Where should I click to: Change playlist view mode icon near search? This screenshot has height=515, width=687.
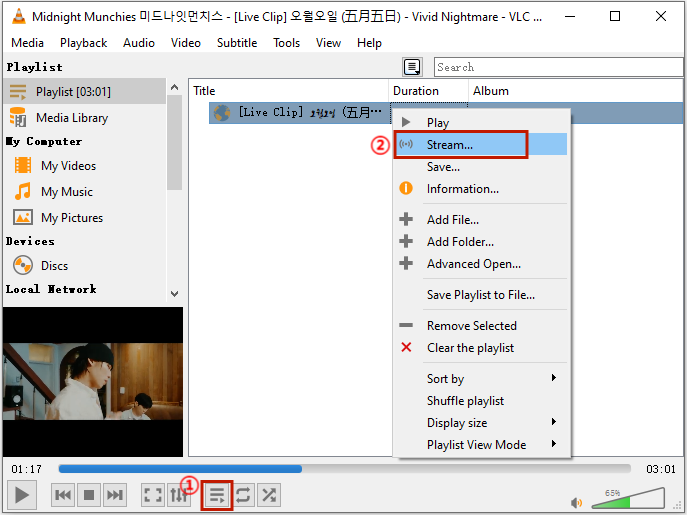[412, 67]
